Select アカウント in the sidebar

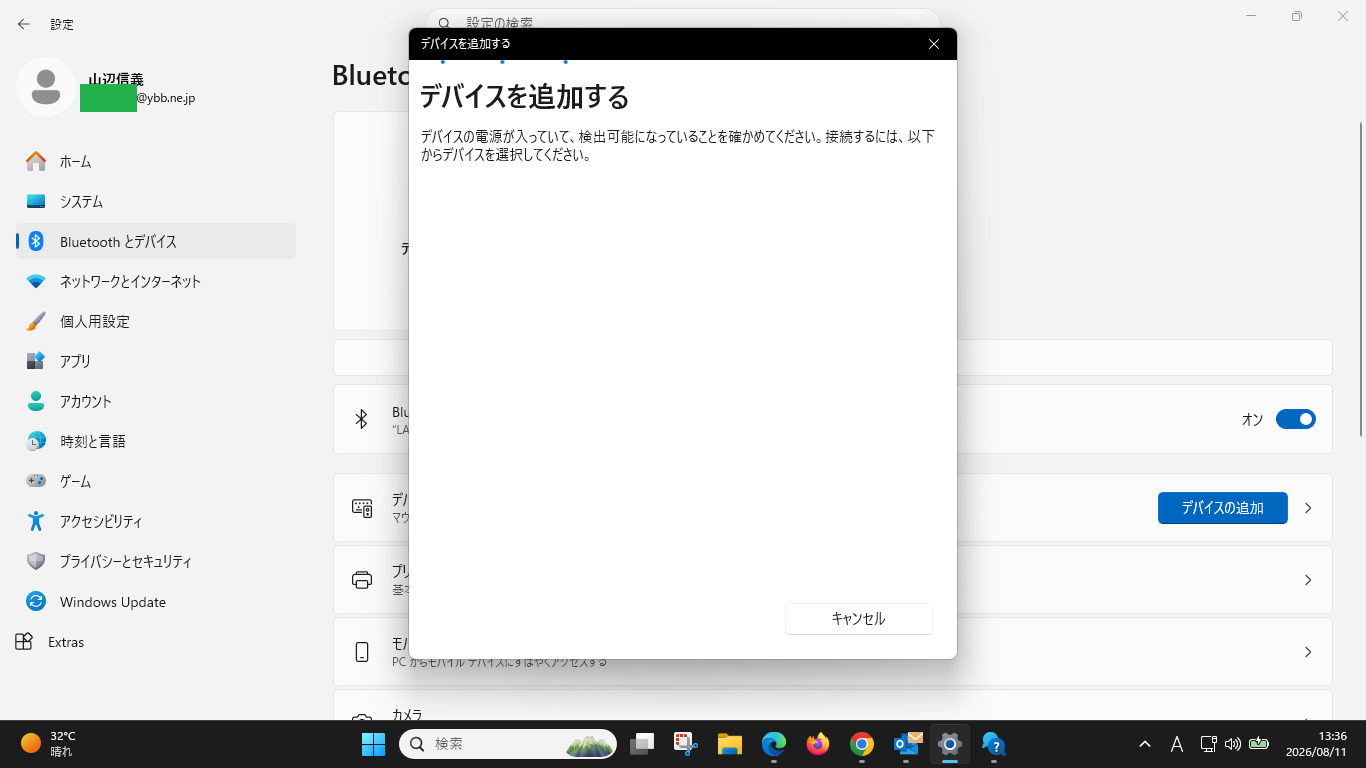click(x=156, y=401)
